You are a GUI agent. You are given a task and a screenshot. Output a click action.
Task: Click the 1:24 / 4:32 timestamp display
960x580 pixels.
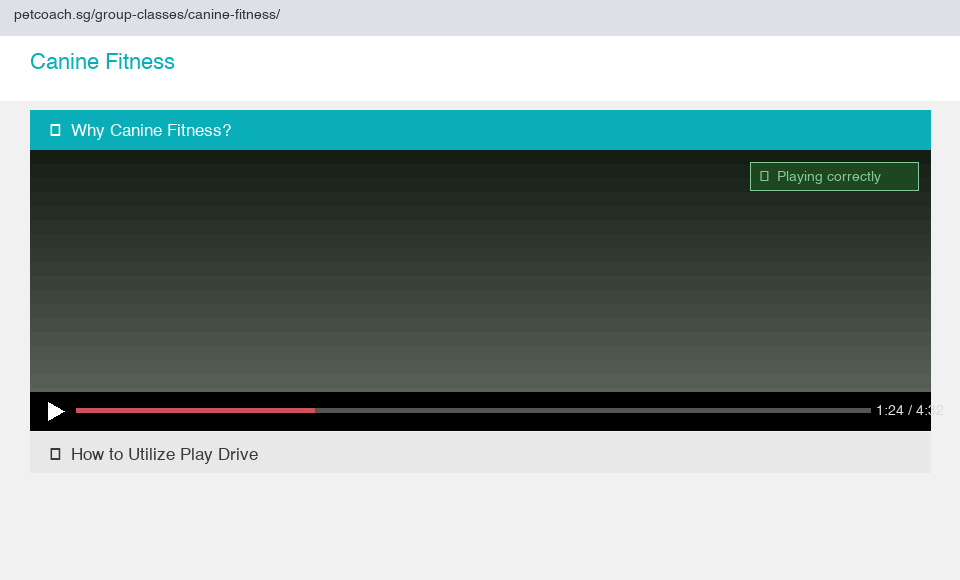coord(909,410)
